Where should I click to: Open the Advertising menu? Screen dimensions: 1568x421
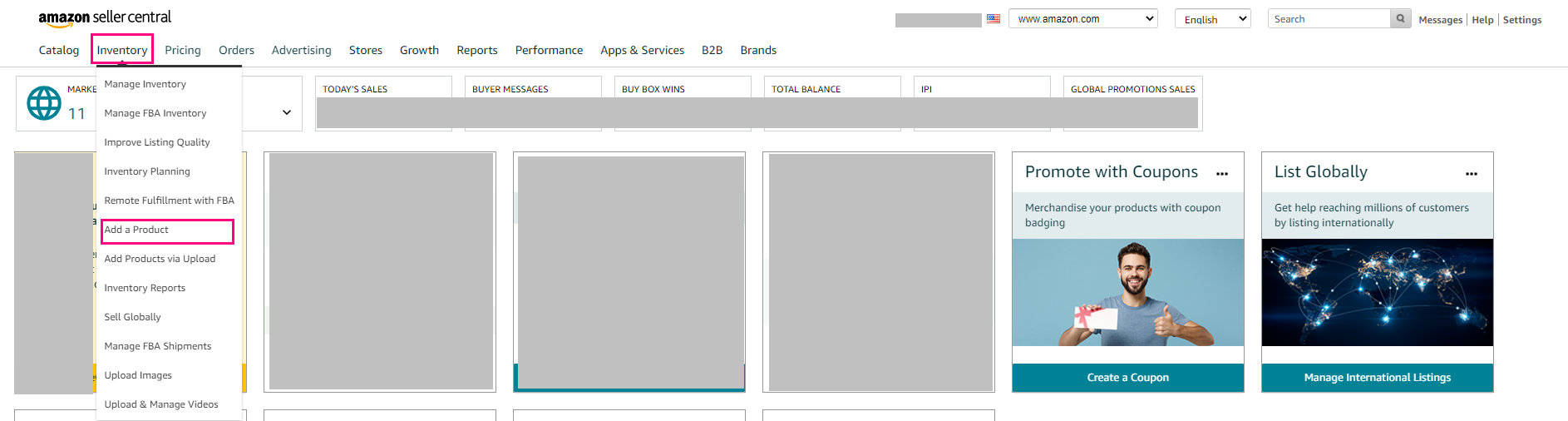click(302, 50)
